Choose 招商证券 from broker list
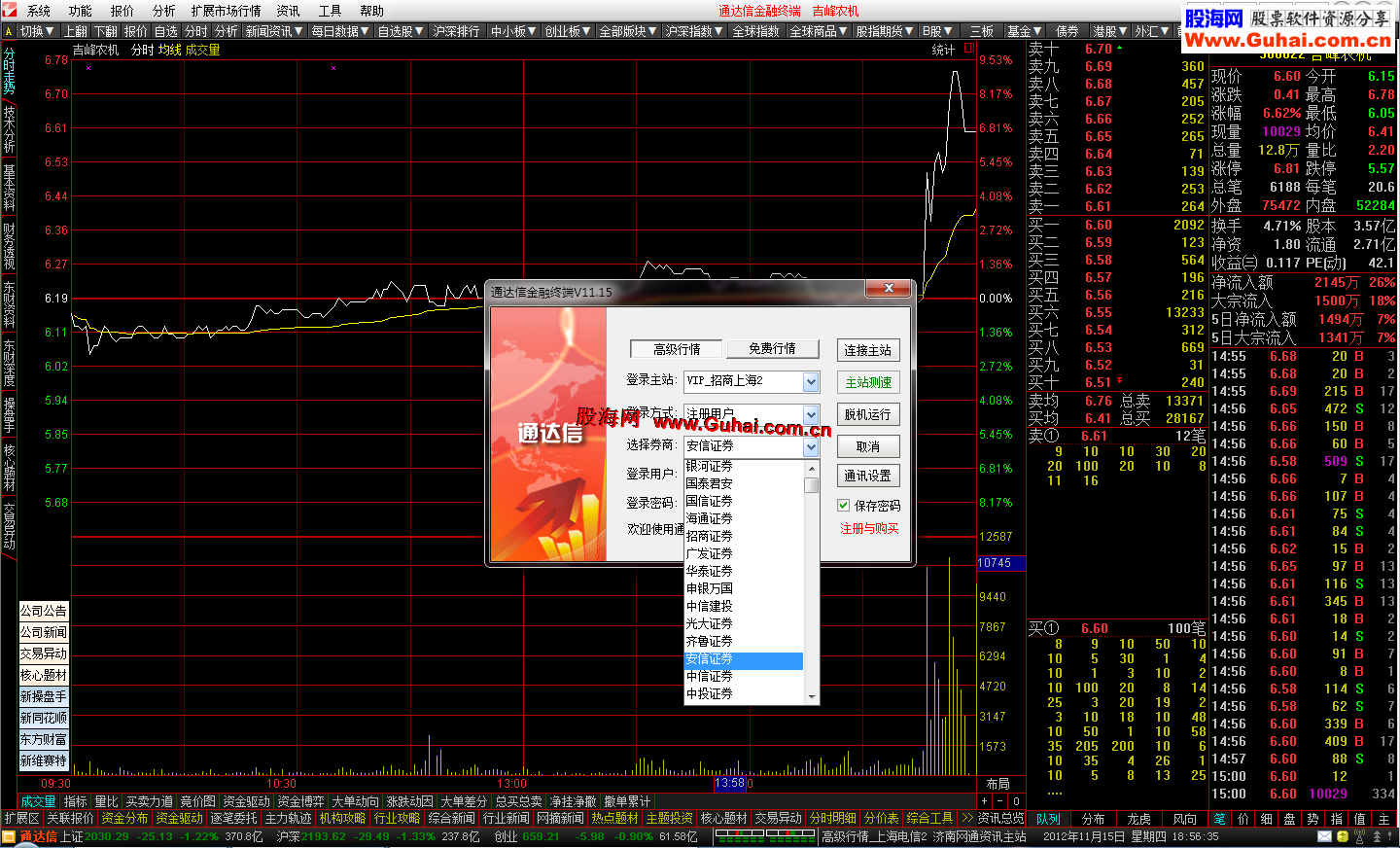The height and width of the screenshot is (848, 1400). 744,537
